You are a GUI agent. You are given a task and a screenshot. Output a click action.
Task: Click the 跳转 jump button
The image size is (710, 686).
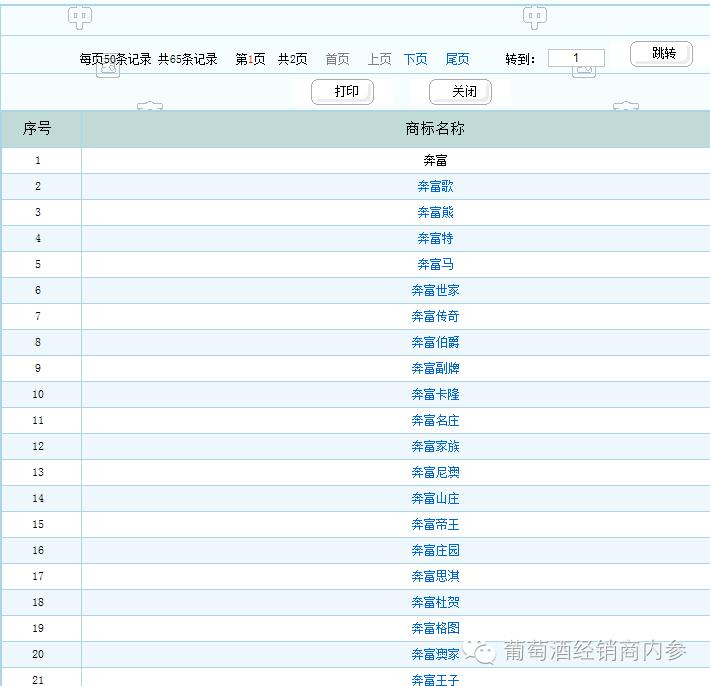[x=661, y=54]
